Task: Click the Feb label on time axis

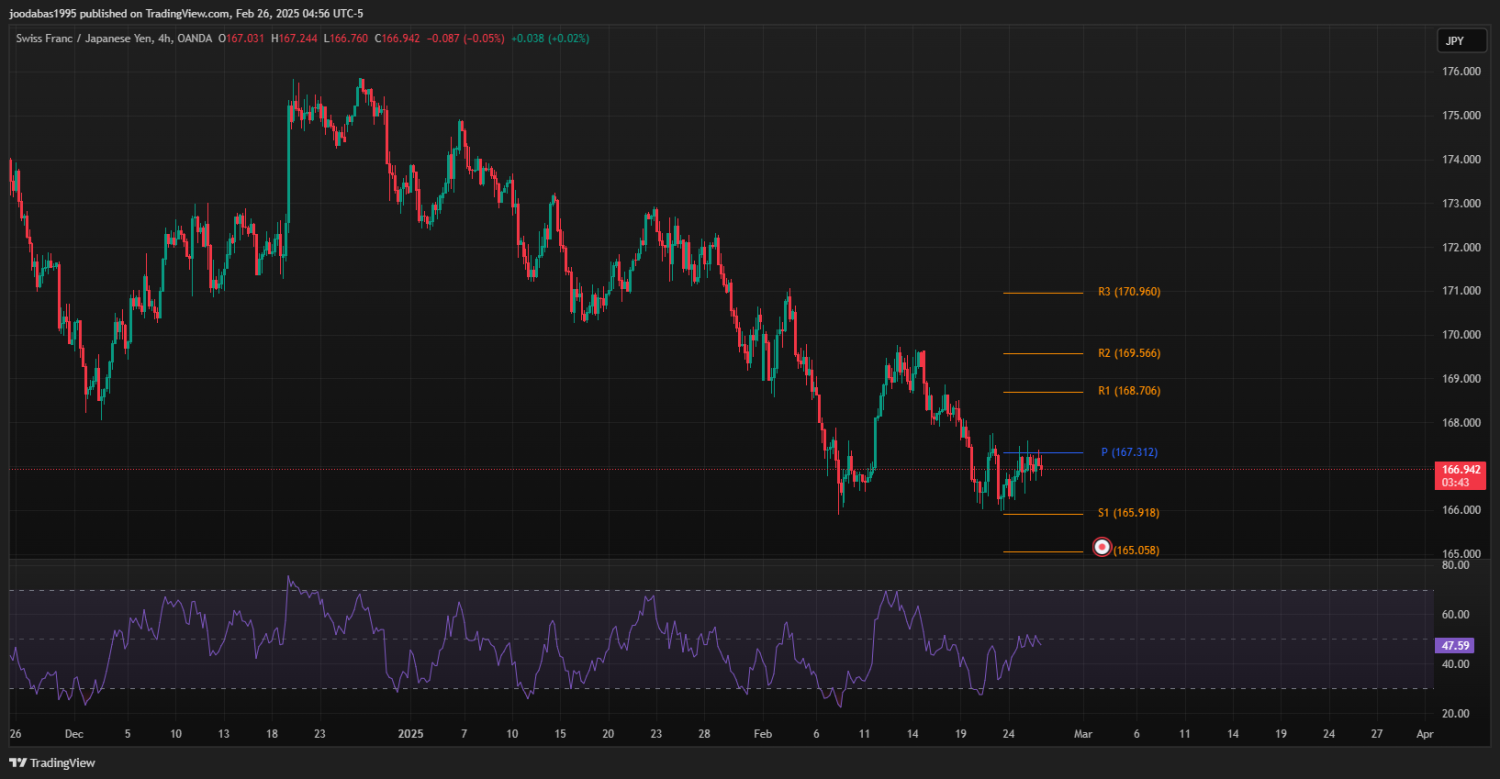Action: 763,734
